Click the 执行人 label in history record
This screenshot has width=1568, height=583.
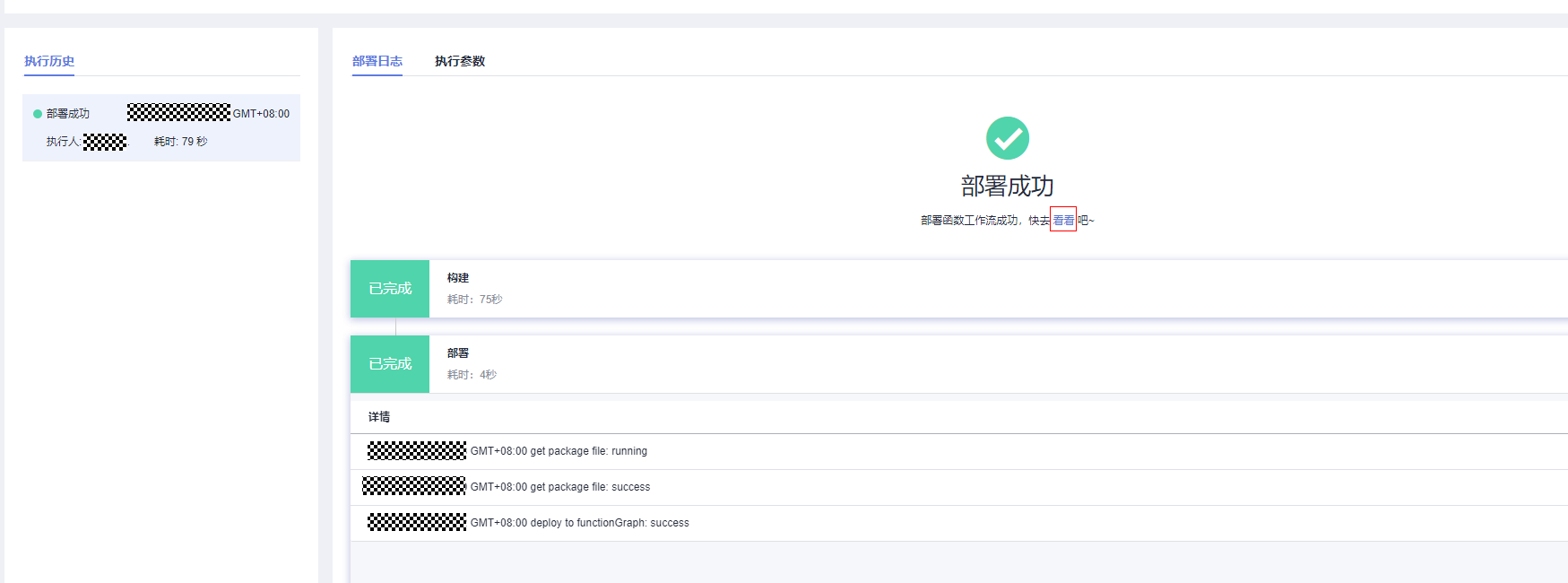(63, 142)
